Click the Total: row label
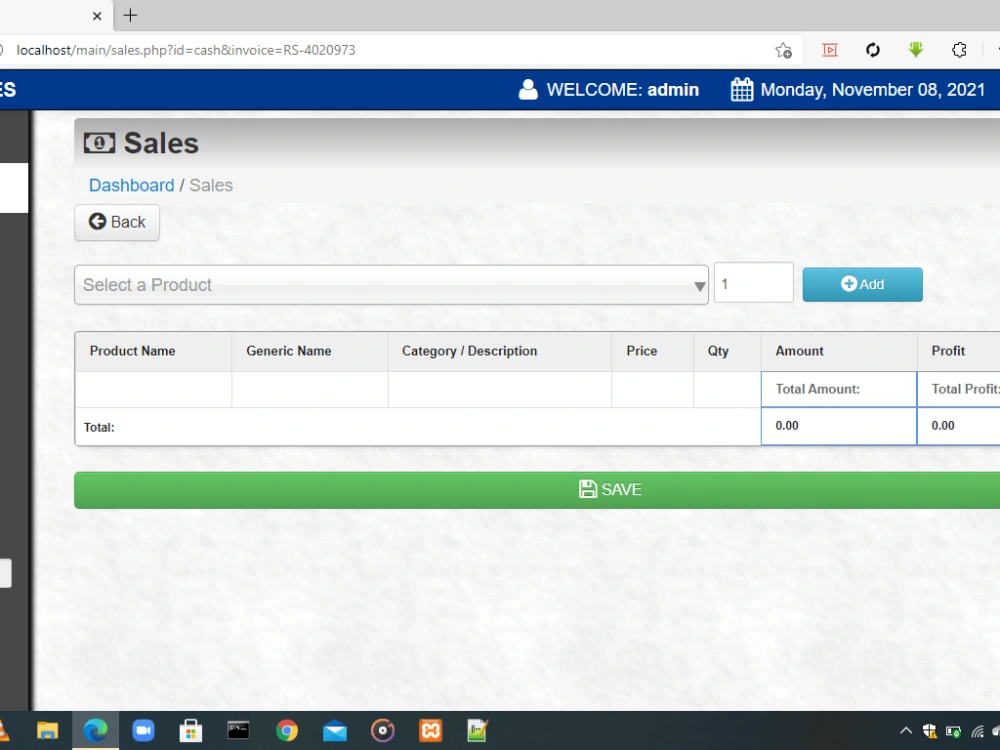Screen dimensions: 1000x750 coord(99,427)
